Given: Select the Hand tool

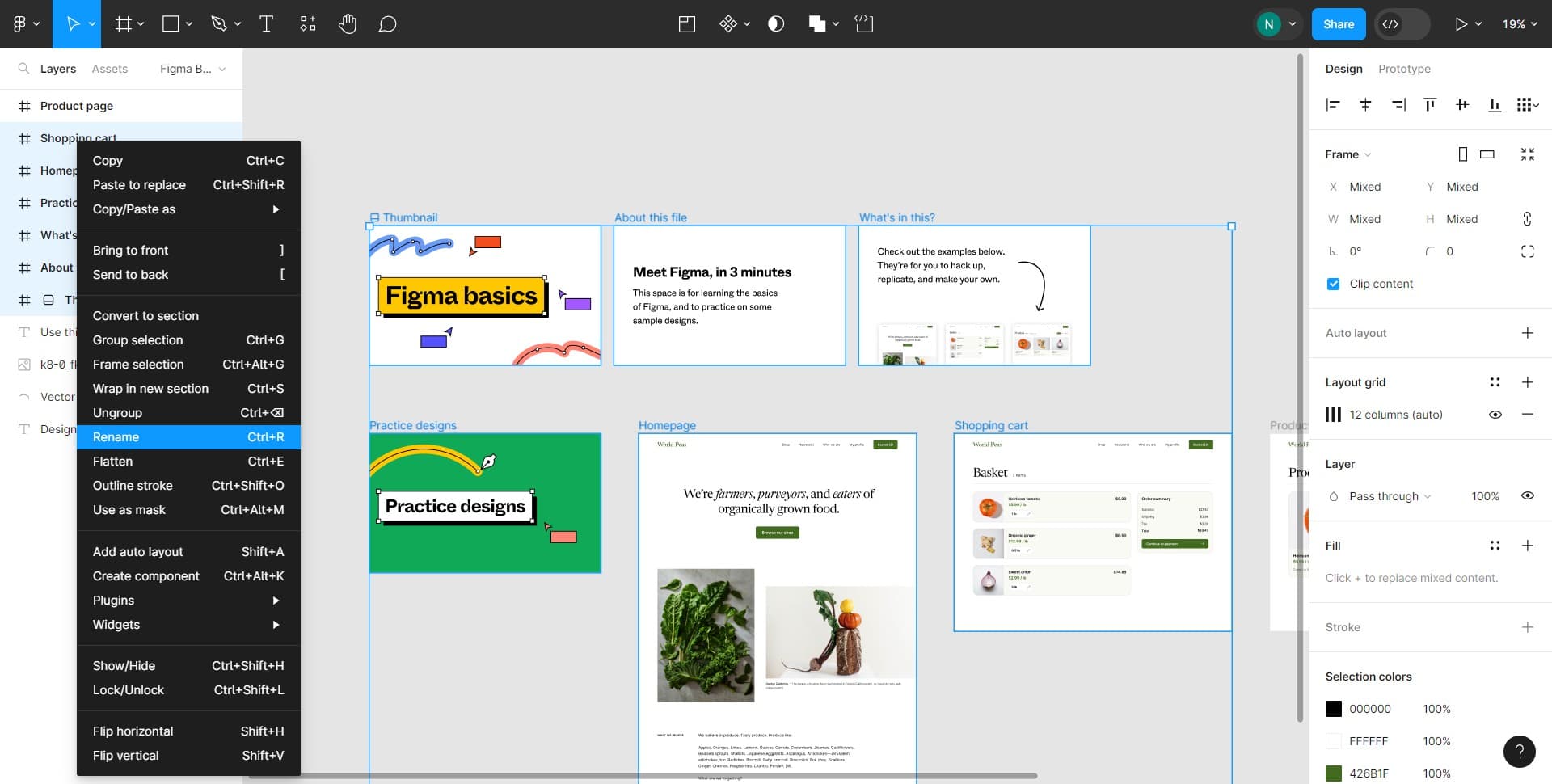Looking at the screenshot, I should [x=348, y=24].
